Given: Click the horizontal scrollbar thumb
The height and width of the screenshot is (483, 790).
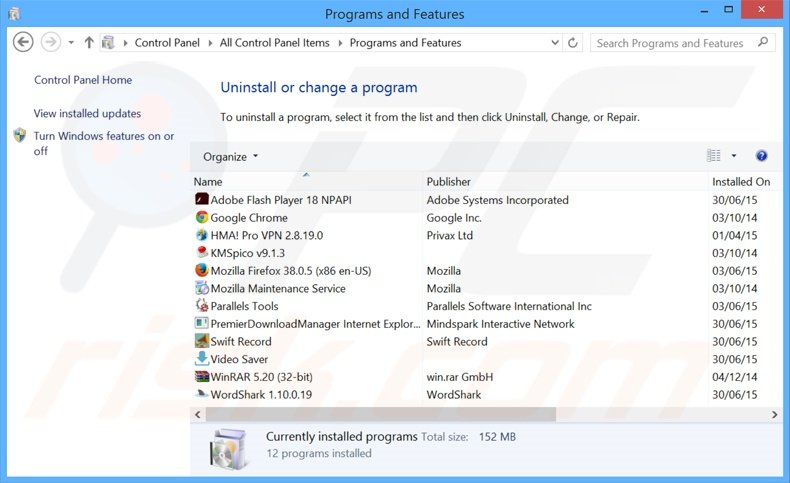Looking at the screenshot, I should 381,415.
